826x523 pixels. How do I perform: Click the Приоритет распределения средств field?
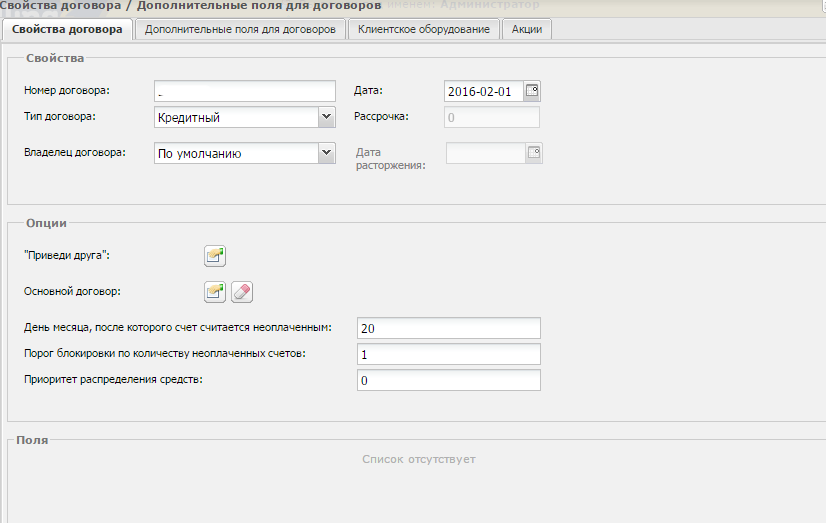click(x=449, y=380)
